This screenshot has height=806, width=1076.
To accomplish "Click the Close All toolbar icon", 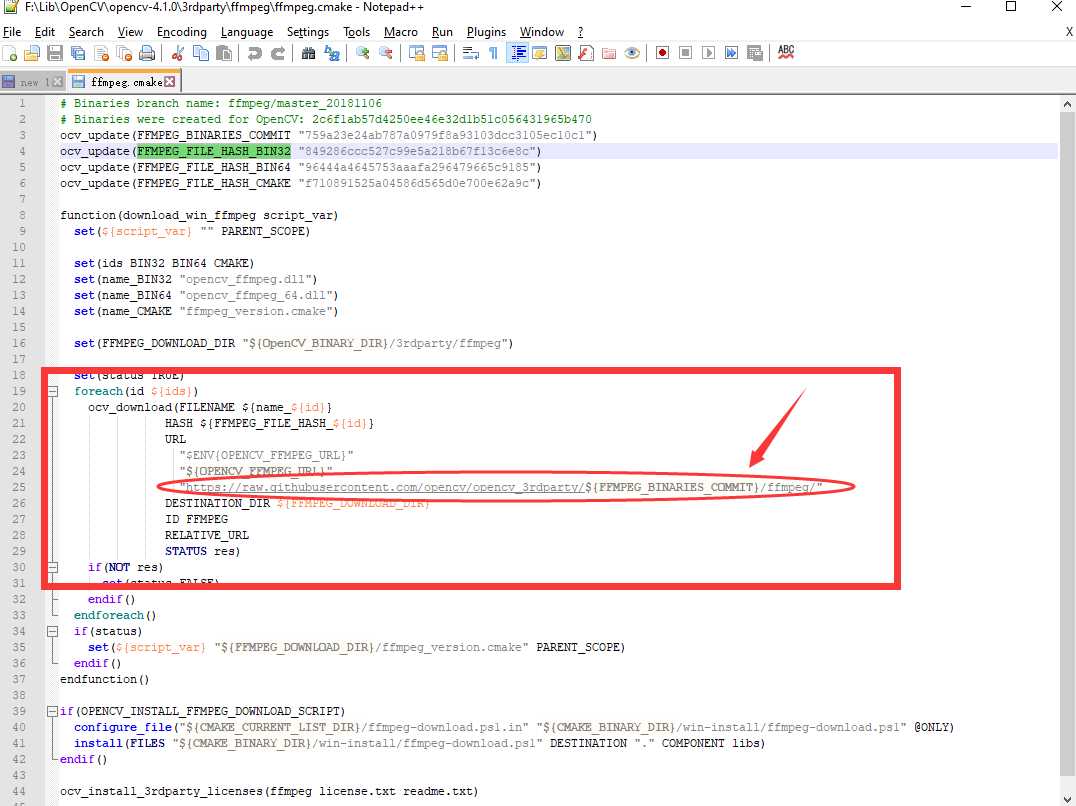I will point(124,54).
